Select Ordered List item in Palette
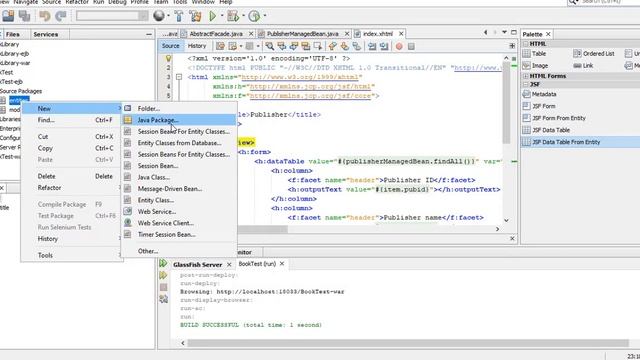 pos(594,53)
